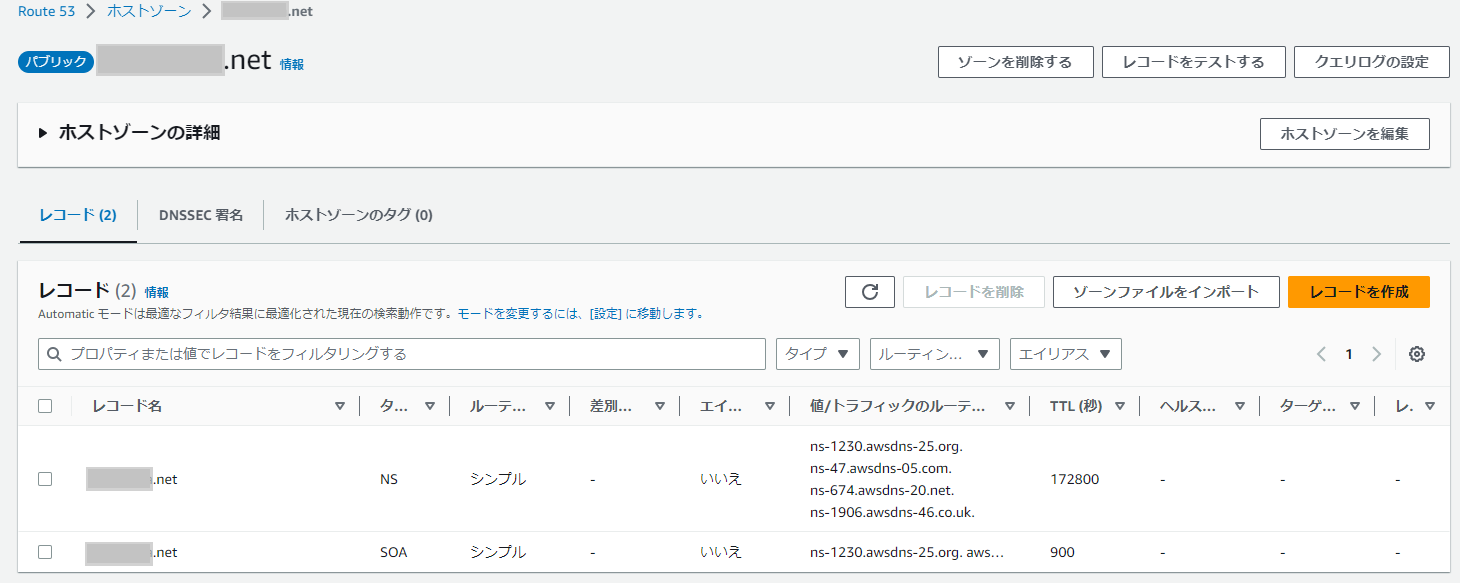Click ns-674.awsdns-20.net. value

[x=882, y=490]
